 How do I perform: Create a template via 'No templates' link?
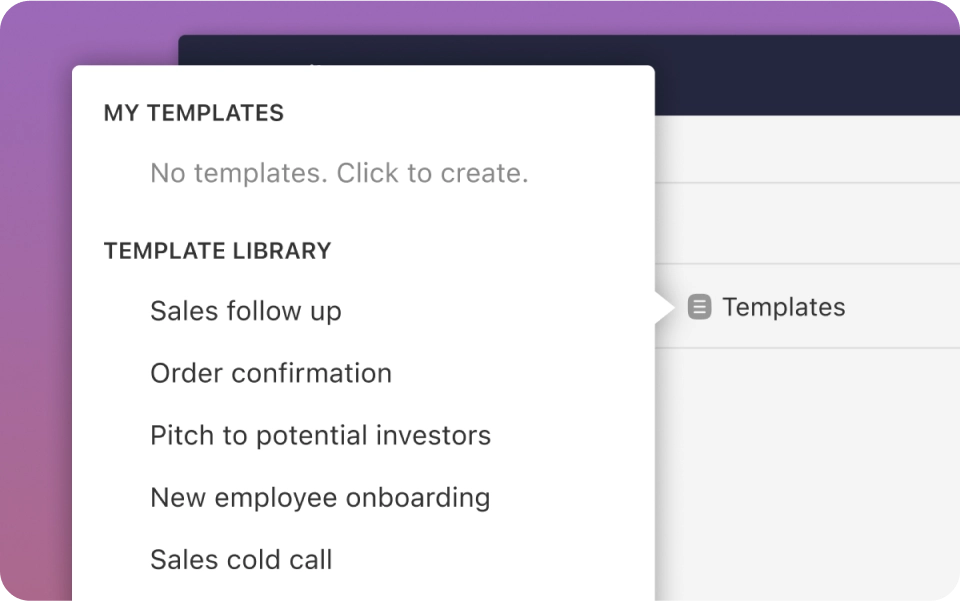coord(339,173)
